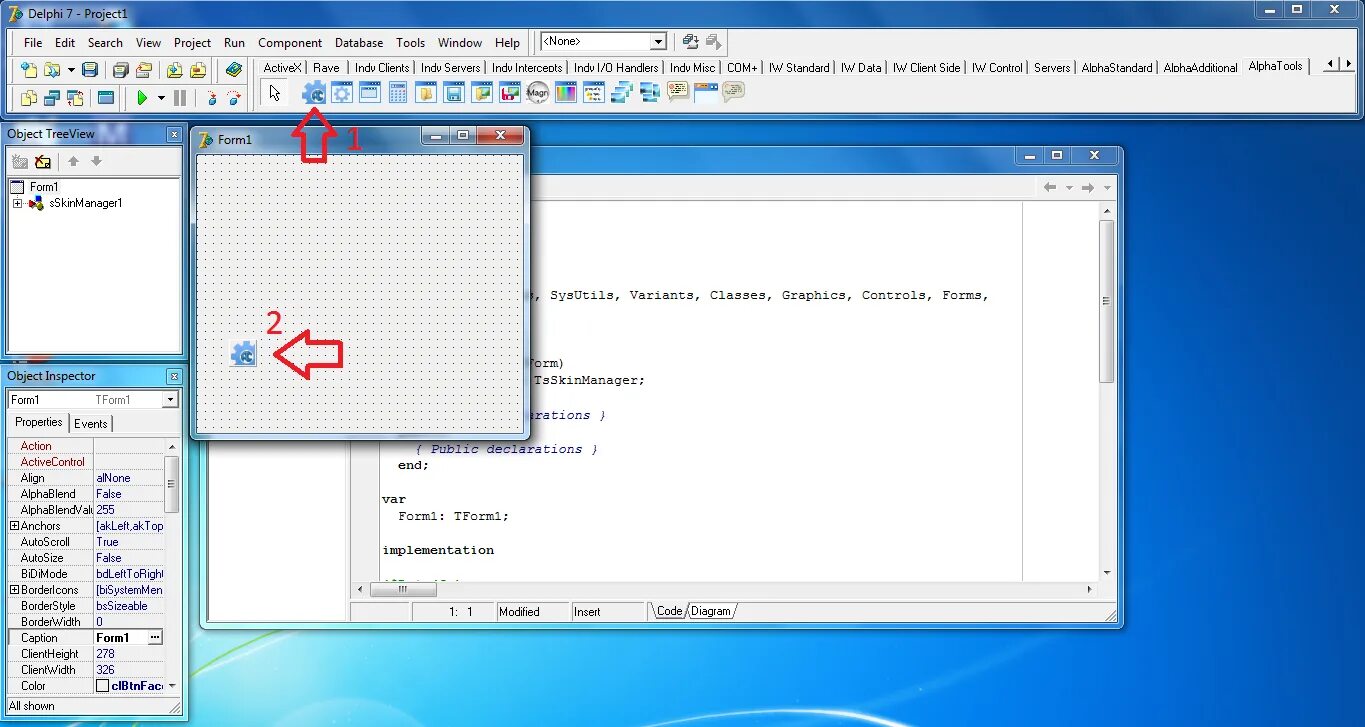
Task: Open the File menu
Action: point(33,43)
